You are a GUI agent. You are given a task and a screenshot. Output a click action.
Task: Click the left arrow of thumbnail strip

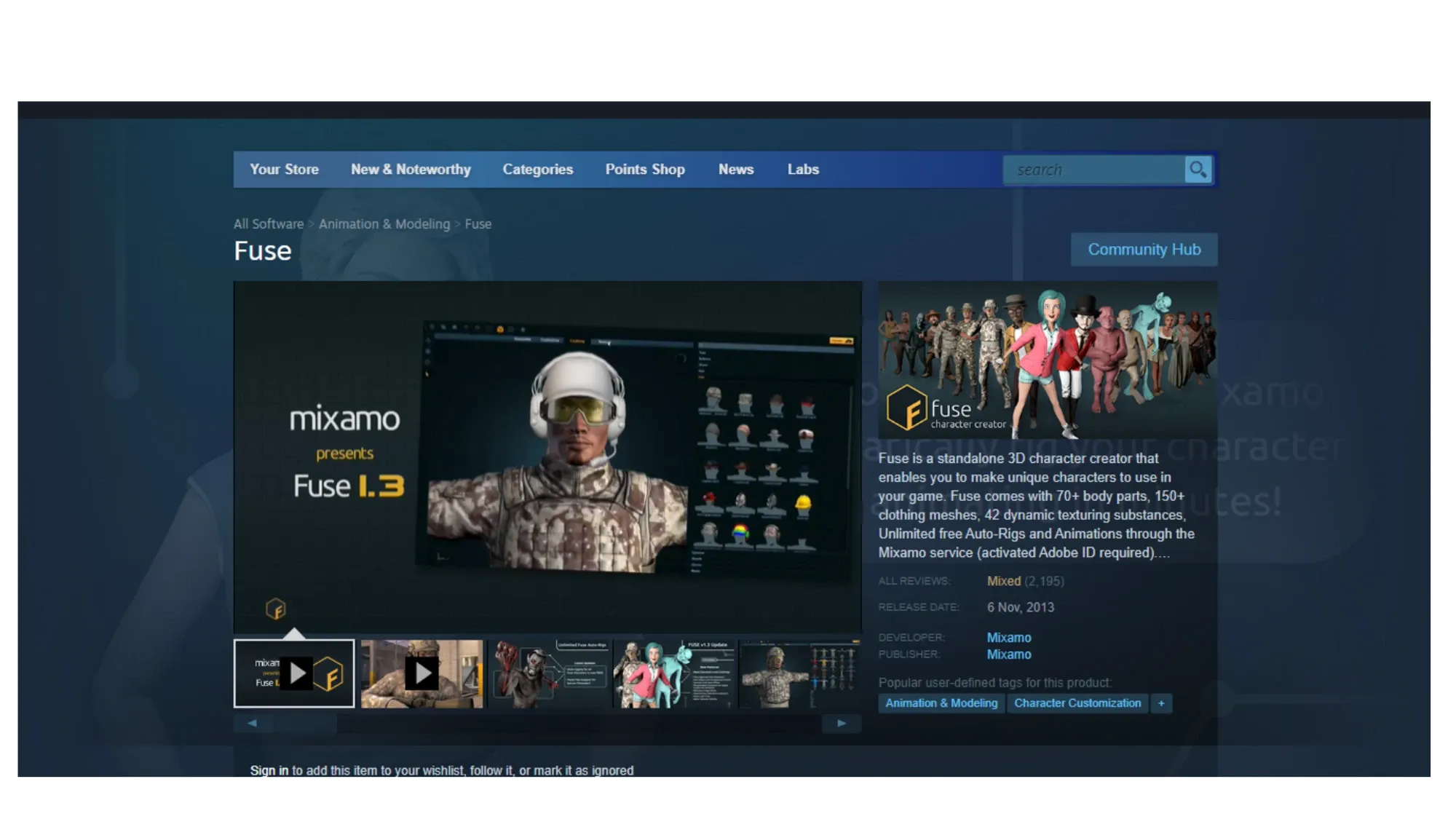pos(252,723)
